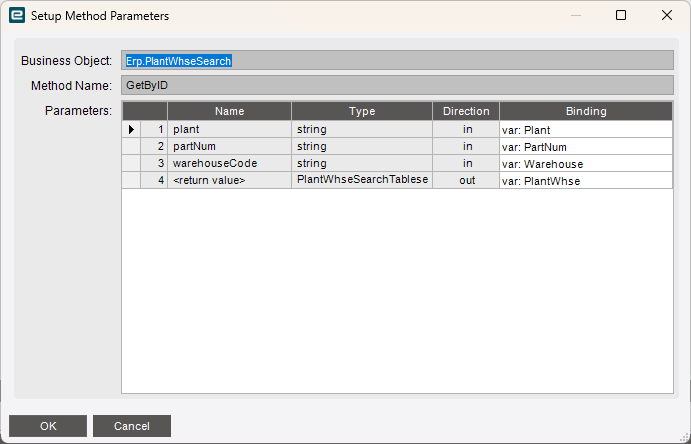Click the <return value> name cell
The image size is (691, 444).
(229, 180)
